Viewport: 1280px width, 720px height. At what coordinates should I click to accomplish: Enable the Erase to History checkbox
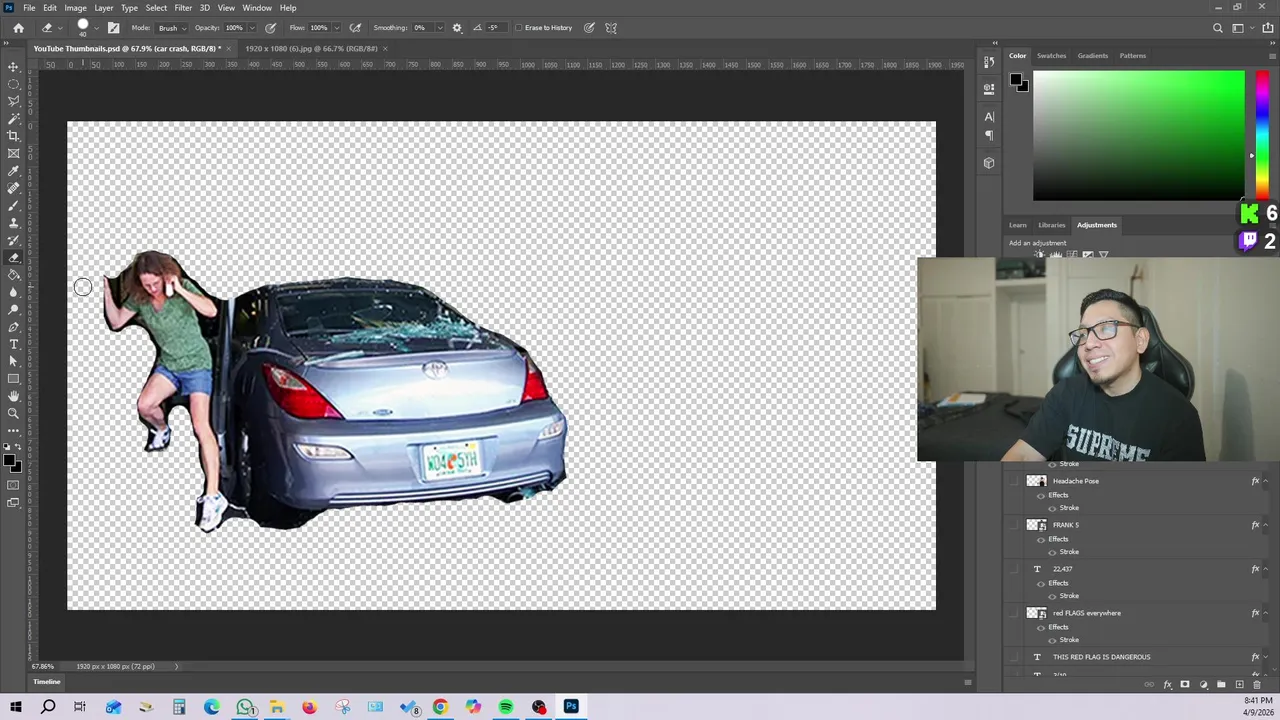pyautogui.click(x=519, y=28)
